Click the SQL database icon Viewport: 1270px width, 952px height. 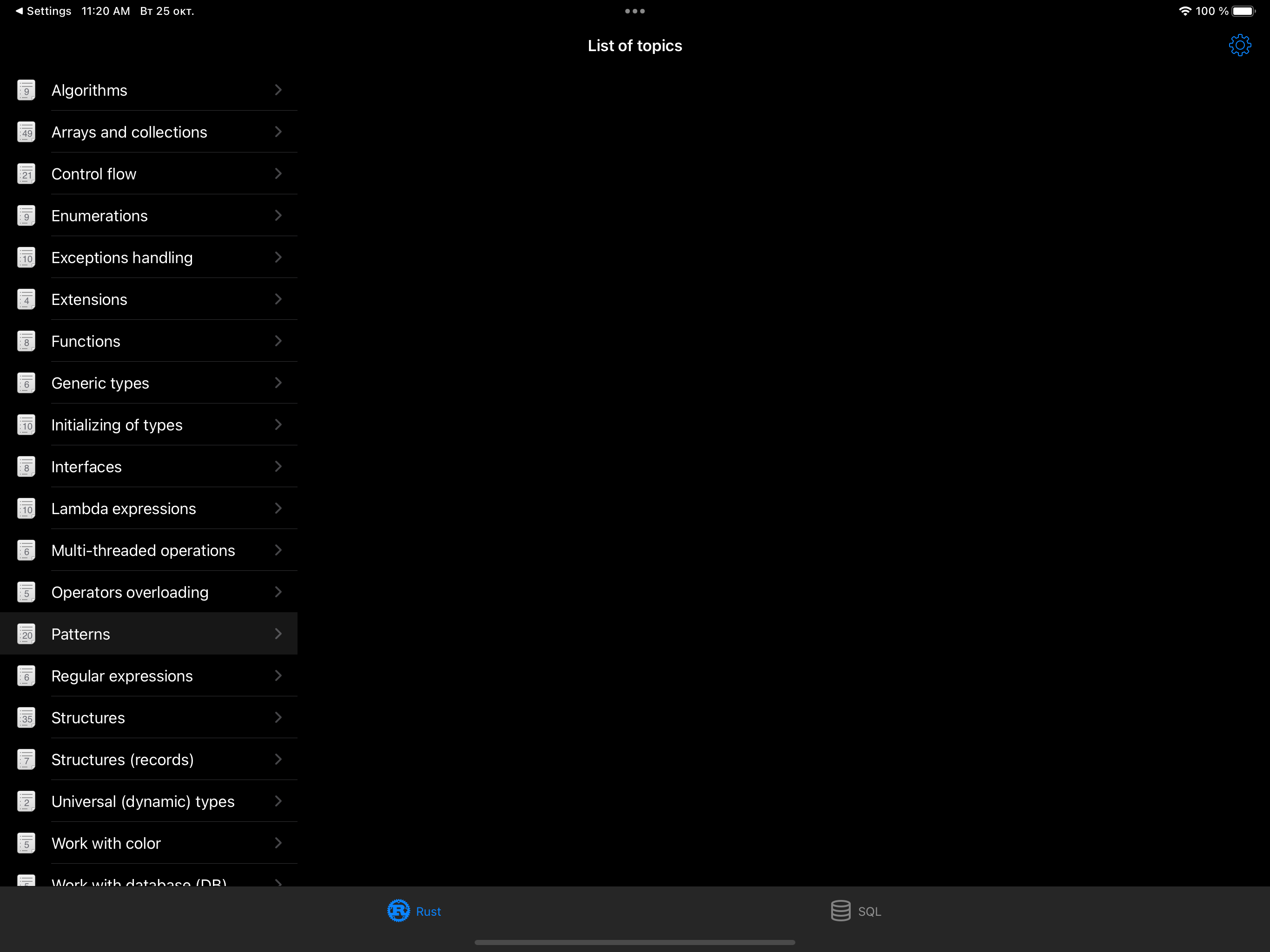(840, 911)
